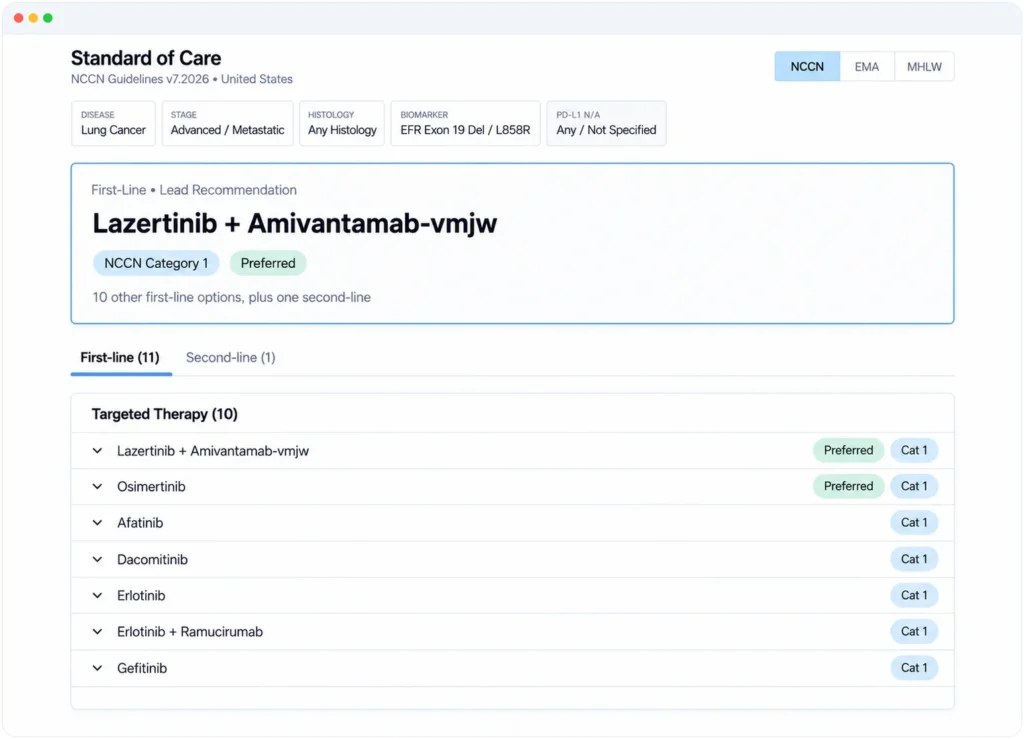The height and width of the screenshot is (739, 1024).
Task: Click the Osimertinib therapy name
Action: point(151,486)
